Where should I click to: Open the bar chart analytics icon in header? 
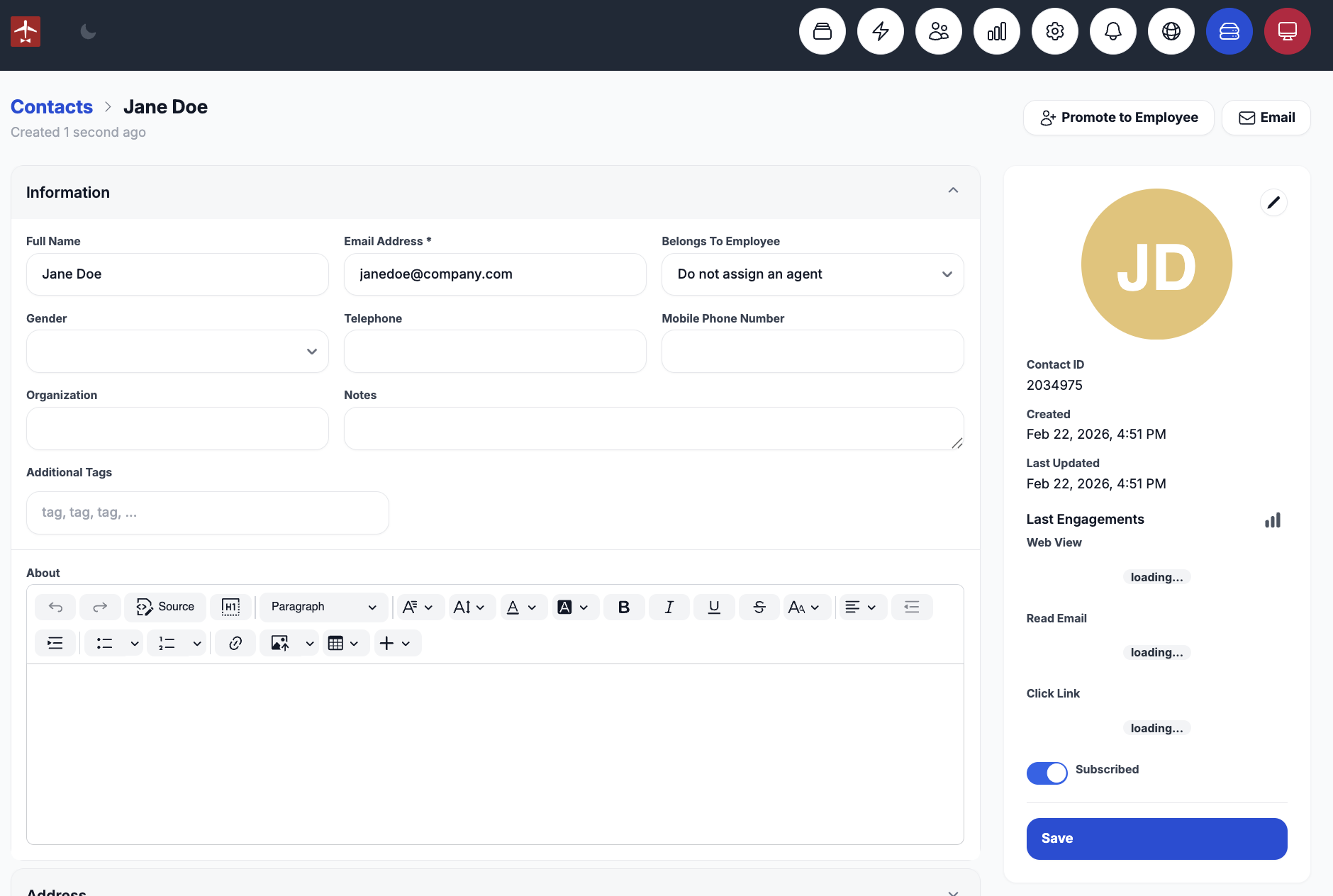tap(996, 31)
